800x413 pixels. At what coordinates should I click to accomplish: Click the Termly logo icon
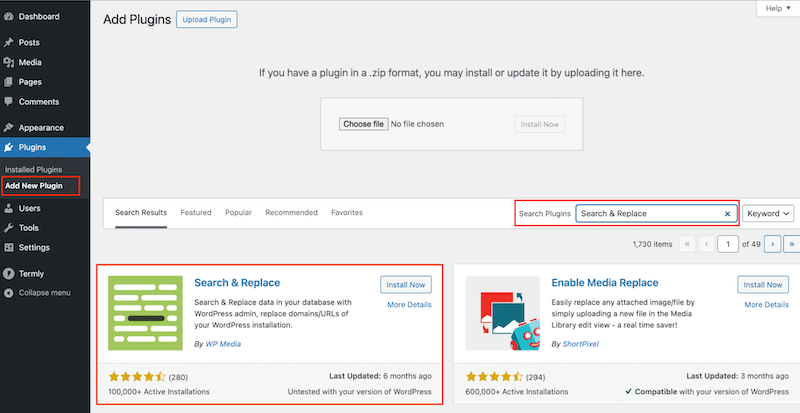8,274
